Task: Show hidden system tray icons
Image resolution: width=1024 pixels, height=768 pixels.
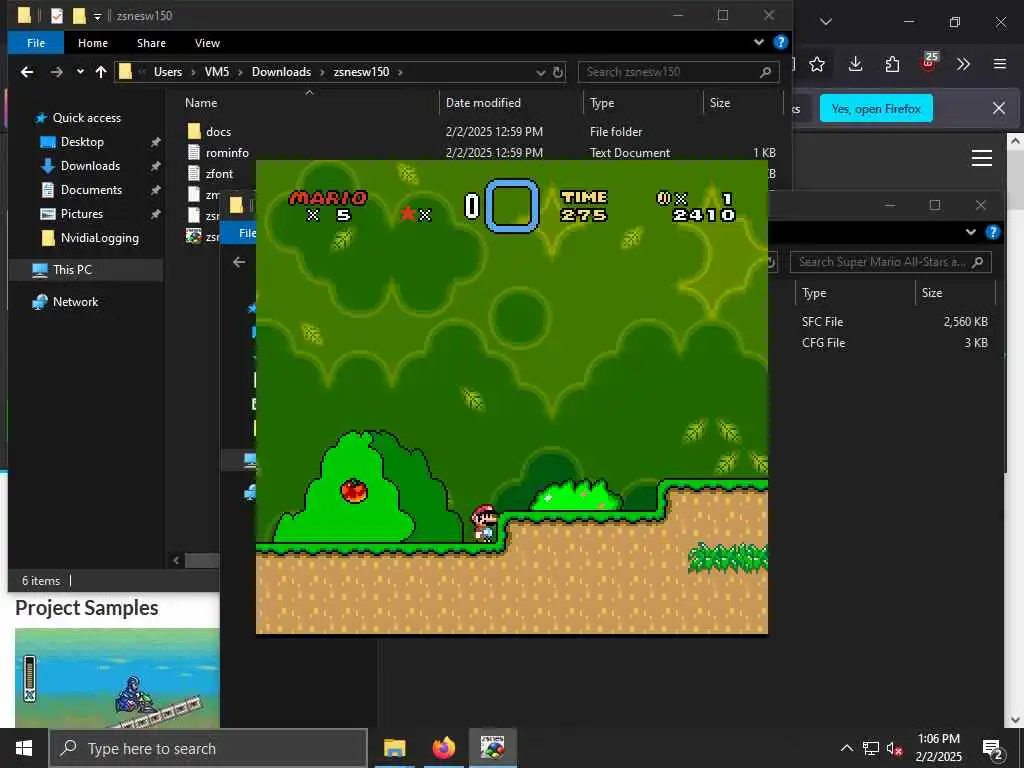Action: pyautogui.click(x=846, y=748)
